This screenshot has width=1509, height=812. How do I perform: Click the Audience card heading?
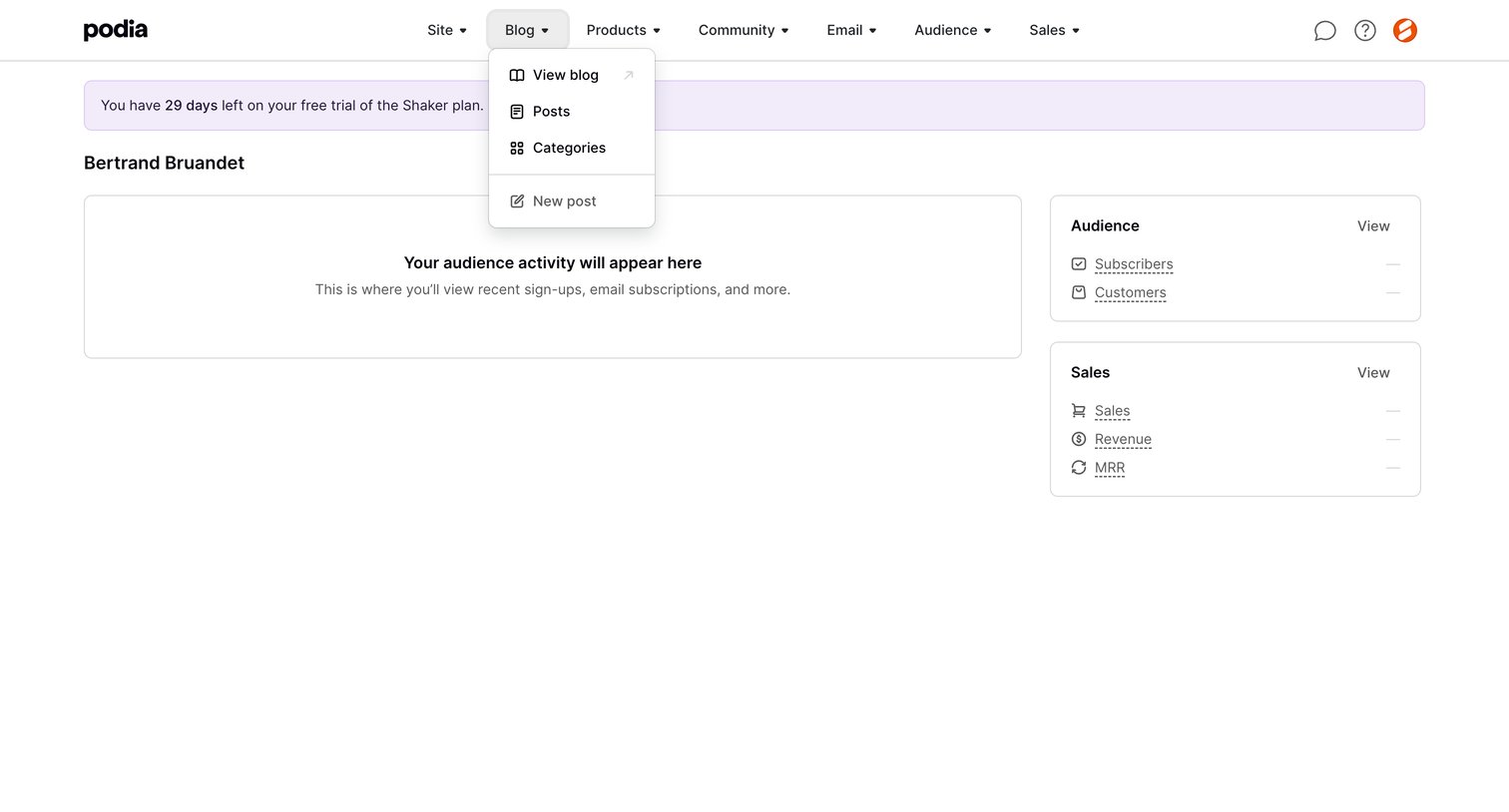[x=1105, y=226]
